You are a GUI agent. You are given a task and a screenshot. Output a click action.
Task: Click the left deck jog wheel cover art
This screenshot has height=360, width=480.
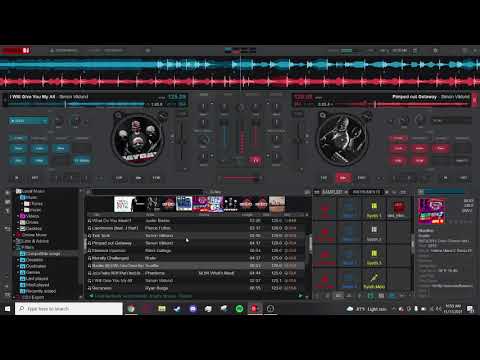pos(138,139)
